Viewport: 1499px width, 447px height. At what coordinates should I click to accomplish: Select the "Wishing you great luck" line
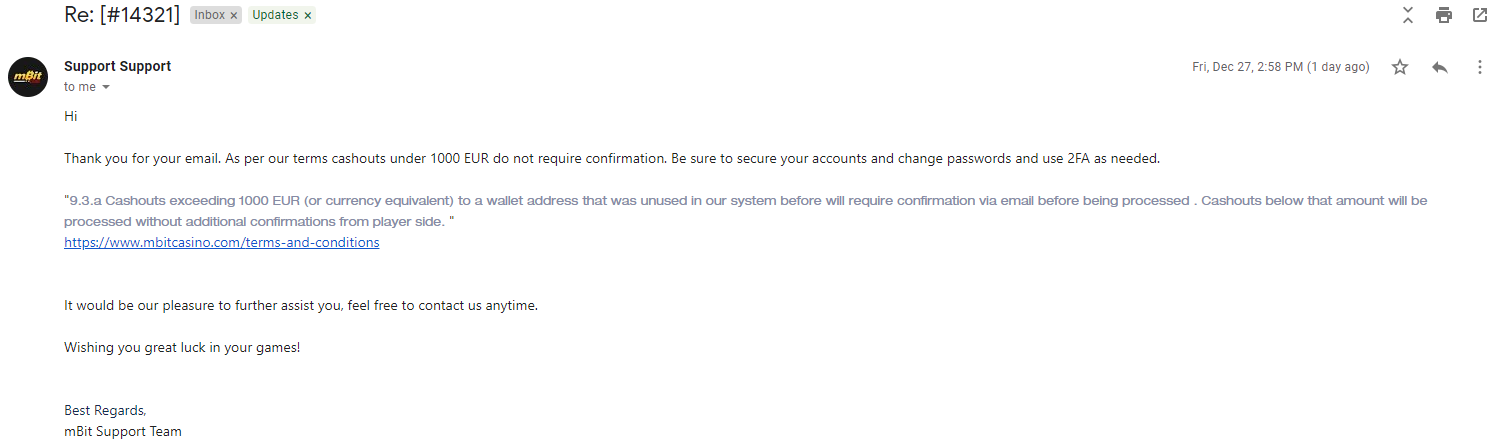tap(182, 347)
